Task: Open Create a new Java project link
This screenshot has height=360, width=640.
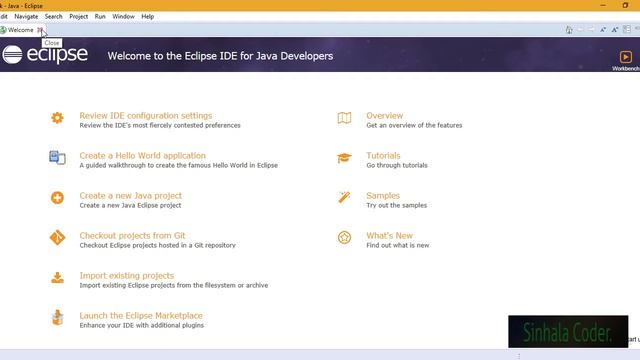Action: (x=131, y=196)
